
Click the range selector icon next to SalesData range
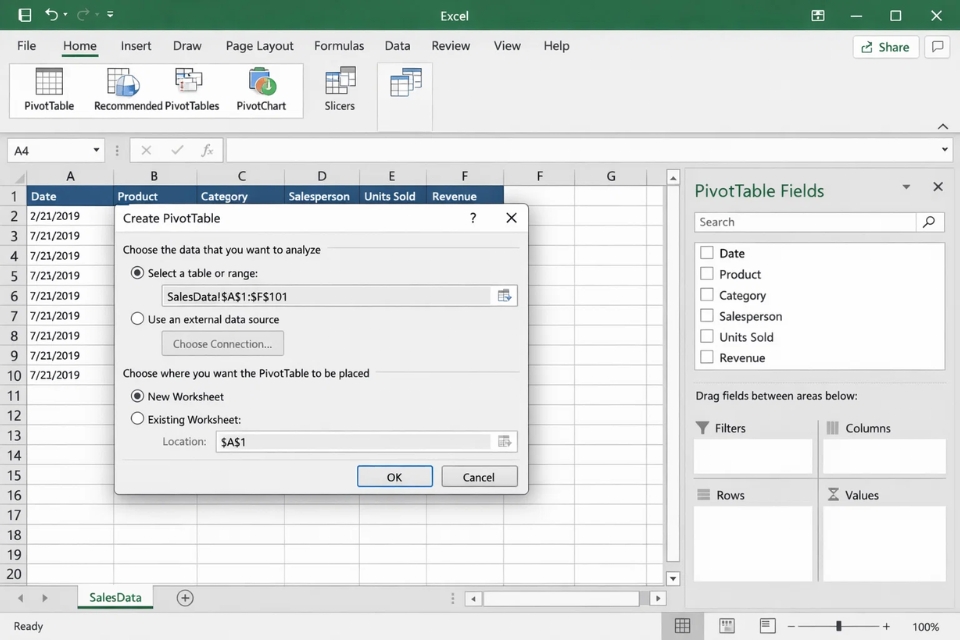click(x=505, y=295)
